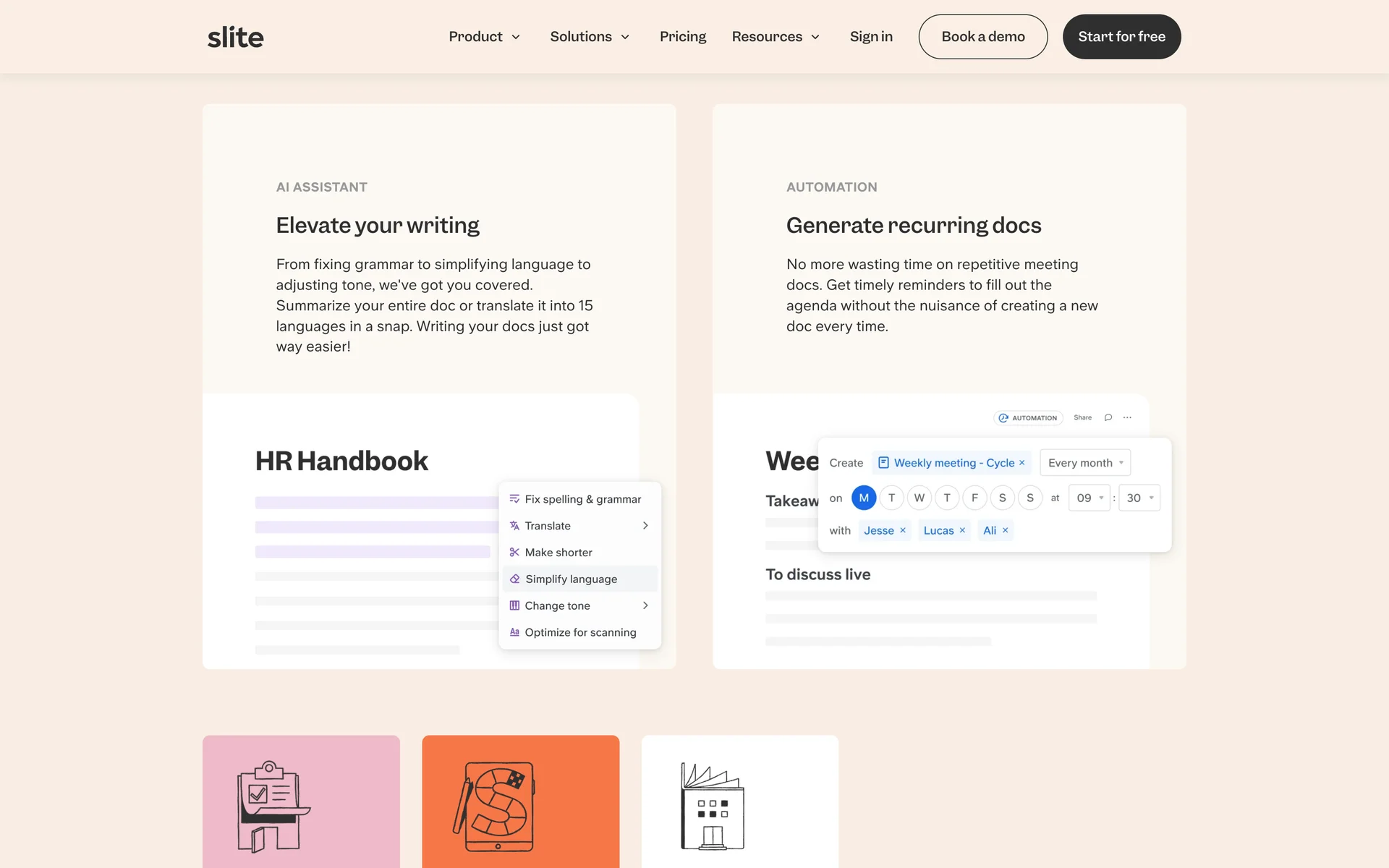The image size is (1389, 868).
Task: Open the hour 09 dropdown
Action: pos(1089,498)
